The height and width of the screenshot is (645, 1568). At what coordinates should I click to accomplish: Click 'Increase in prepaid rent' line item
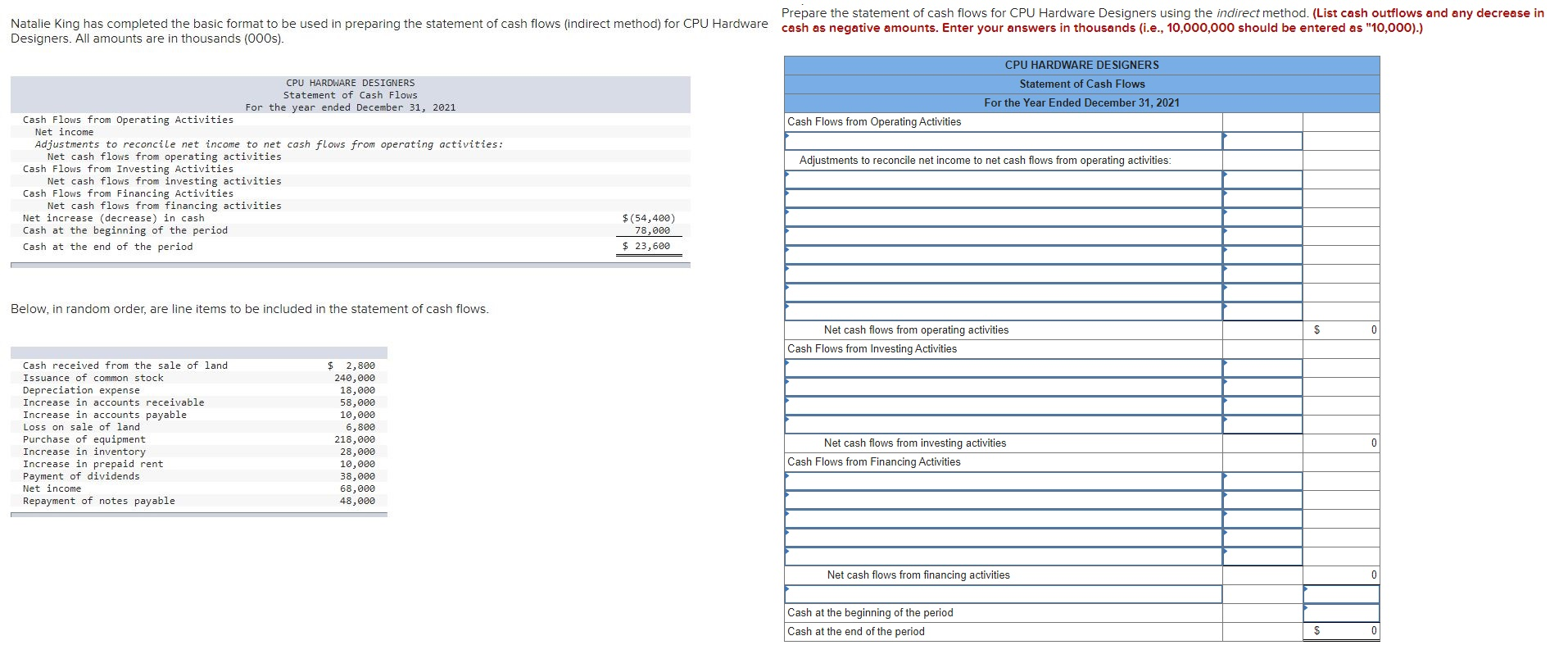93,464
